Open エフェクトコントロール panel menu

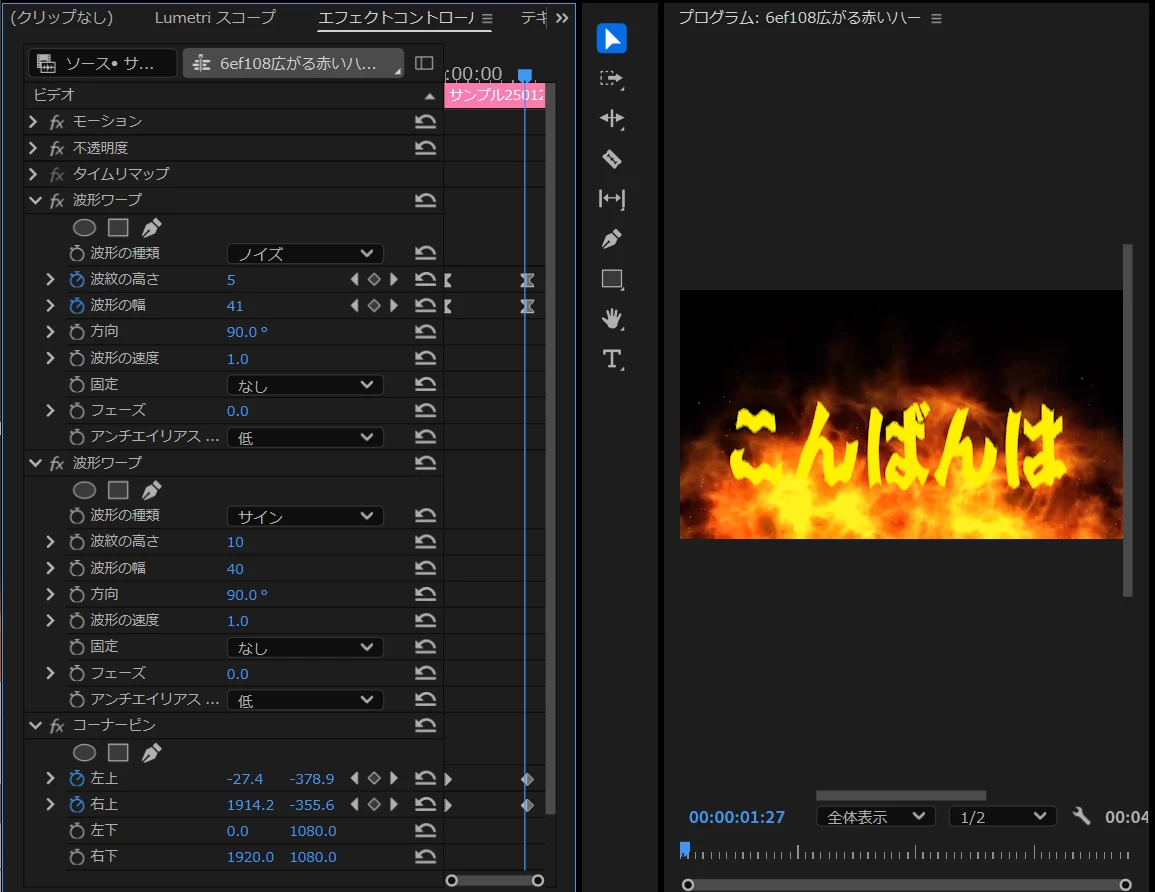click(x=487, y=18)
